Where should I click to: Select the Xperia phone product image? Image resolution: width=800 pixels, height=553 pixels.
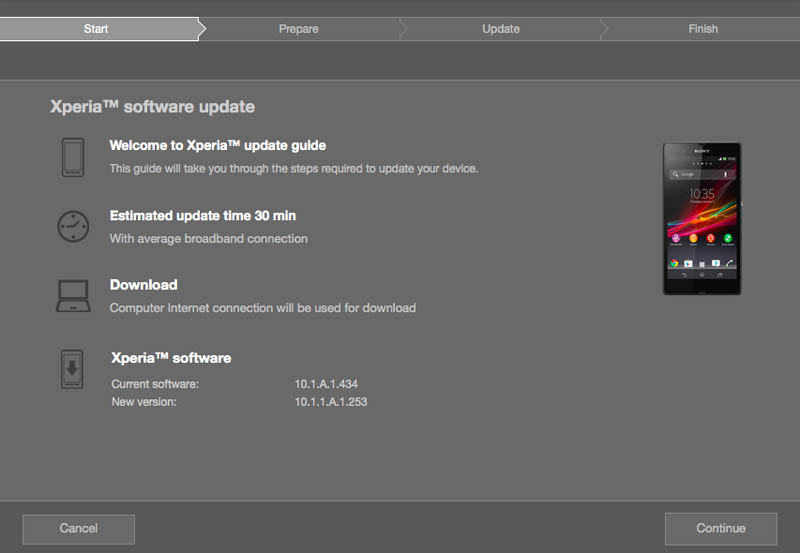(701, 218)
